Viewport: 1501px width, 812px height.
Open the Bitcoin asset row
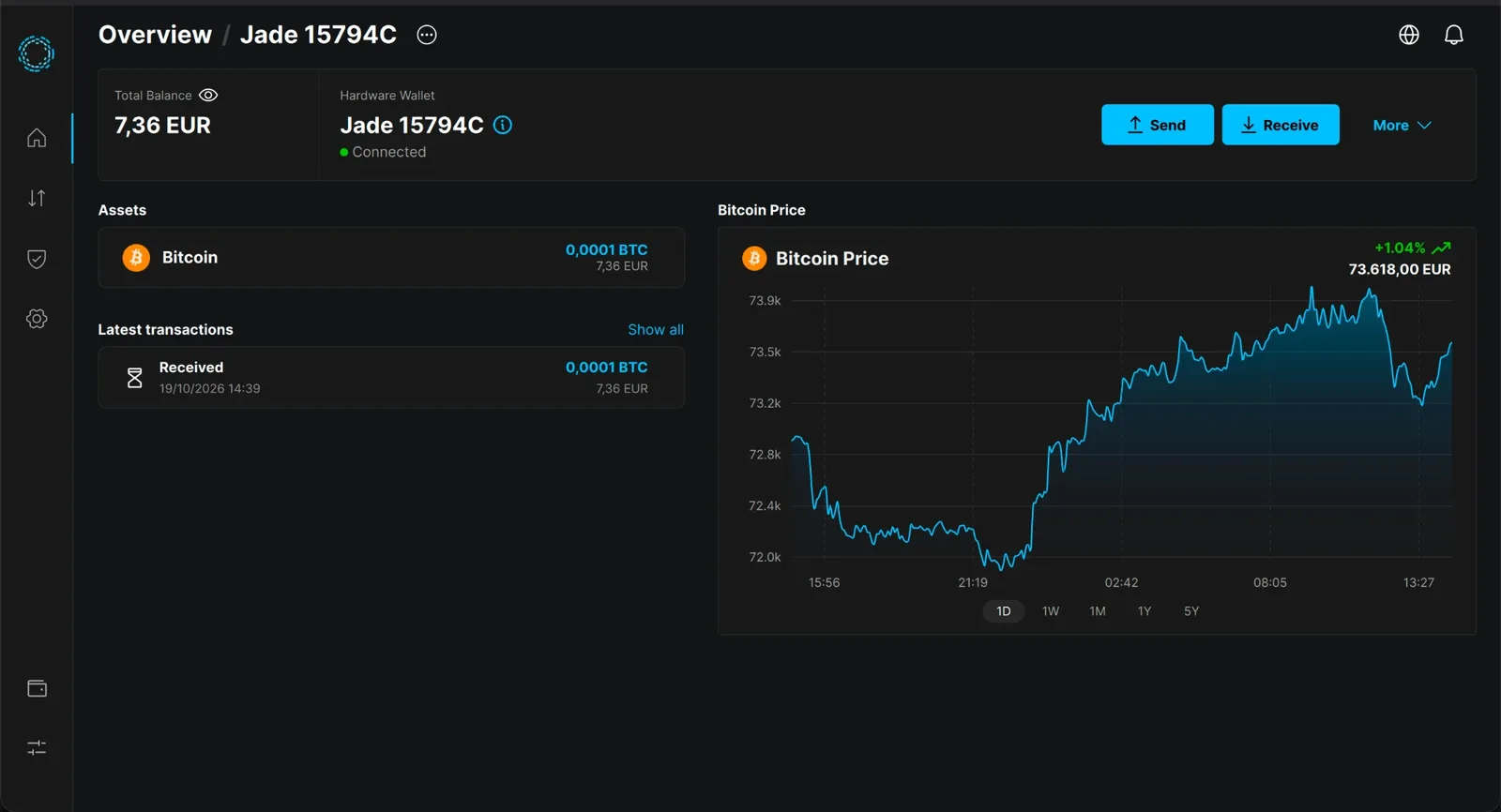pyautogui.click(x=391, y=257)
